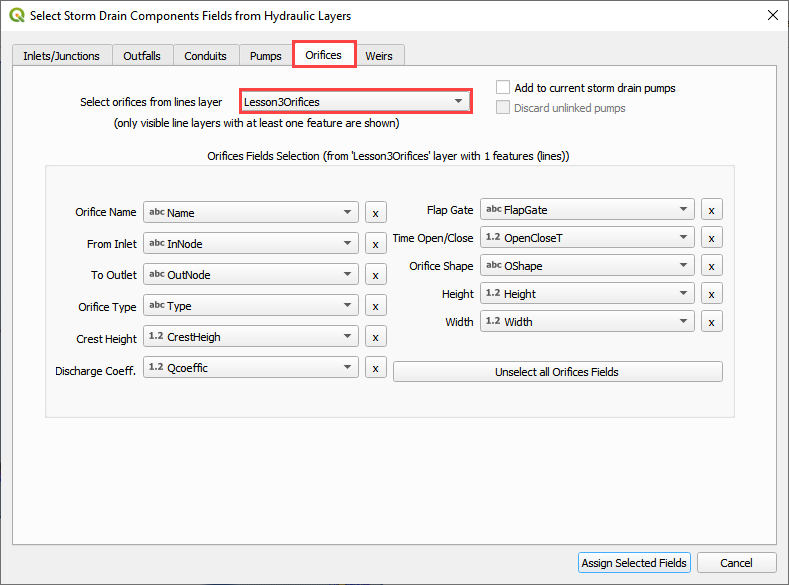Clear the Orifice Shape field selection
The width and height of the screenshot is (789, 585).
point(711,266)
